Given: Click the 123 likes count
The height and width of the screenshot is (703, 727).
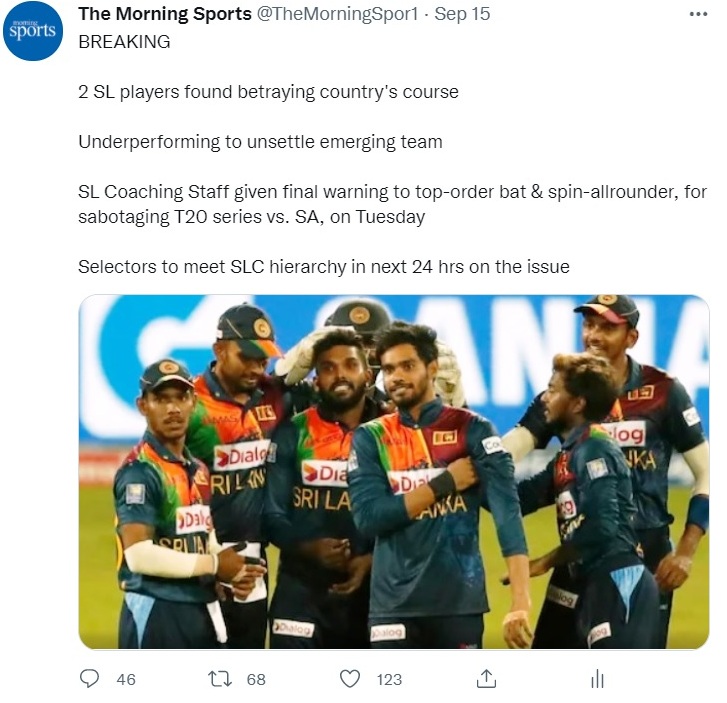Looking at the screenshot, I should pos(389,679).
